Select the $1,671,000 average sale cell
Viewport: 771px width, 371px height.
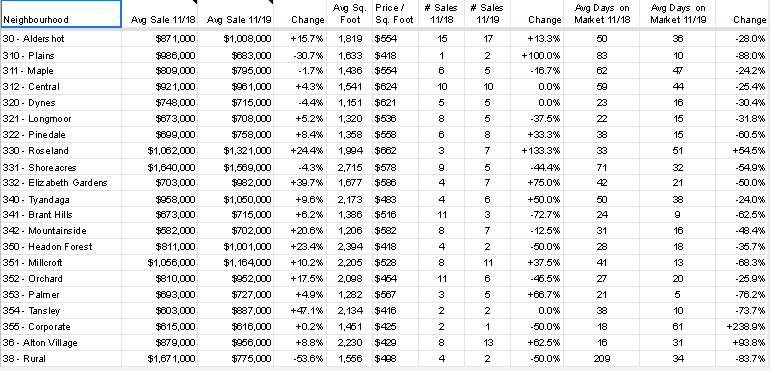[x=159, y=359]
